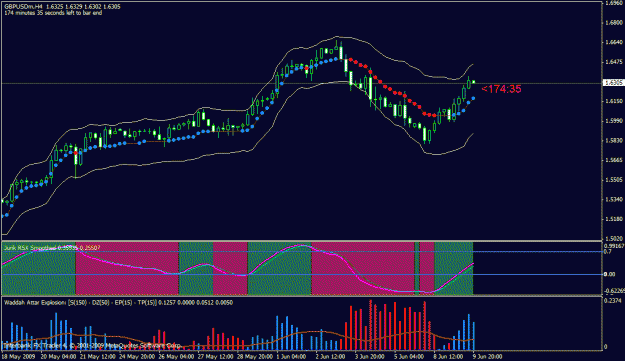Click the '2 Jun 12:00' time axis label
Image resolution: width=625 pixels, height=361 pixels.
pyautogui.click(x=331, y=356)
